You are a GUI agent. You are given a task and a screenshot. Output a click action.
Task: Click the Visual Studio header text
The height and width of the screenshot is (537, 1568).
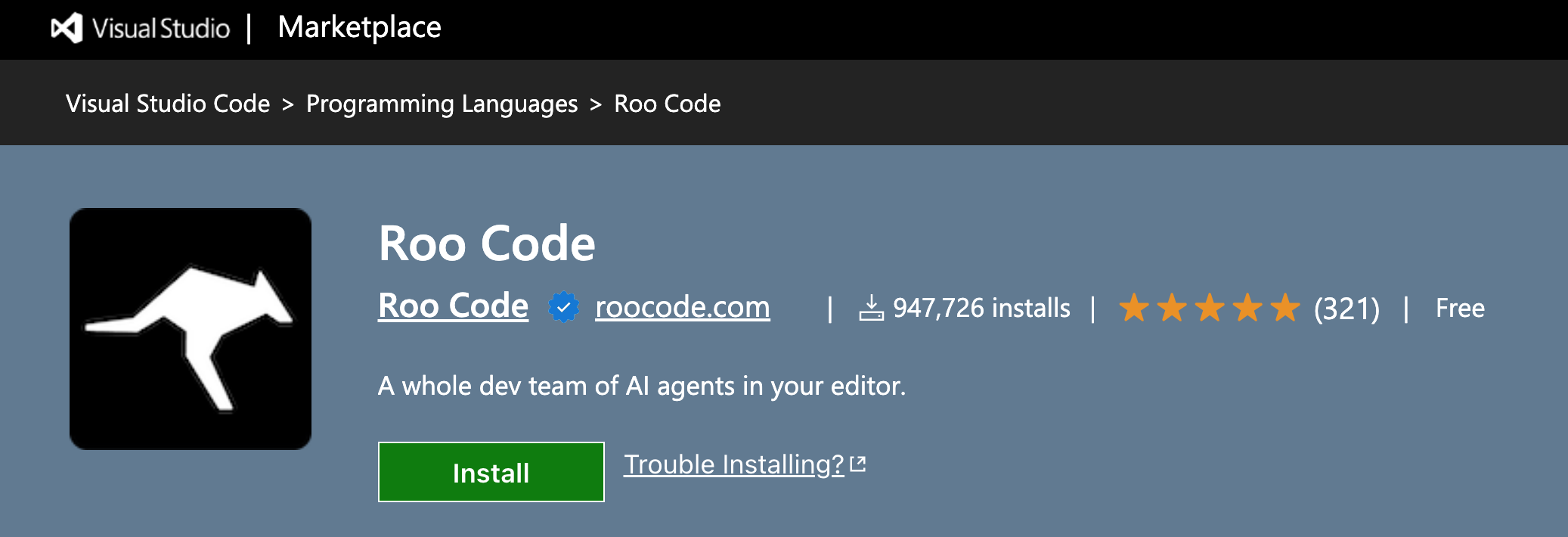click(161, 29)
